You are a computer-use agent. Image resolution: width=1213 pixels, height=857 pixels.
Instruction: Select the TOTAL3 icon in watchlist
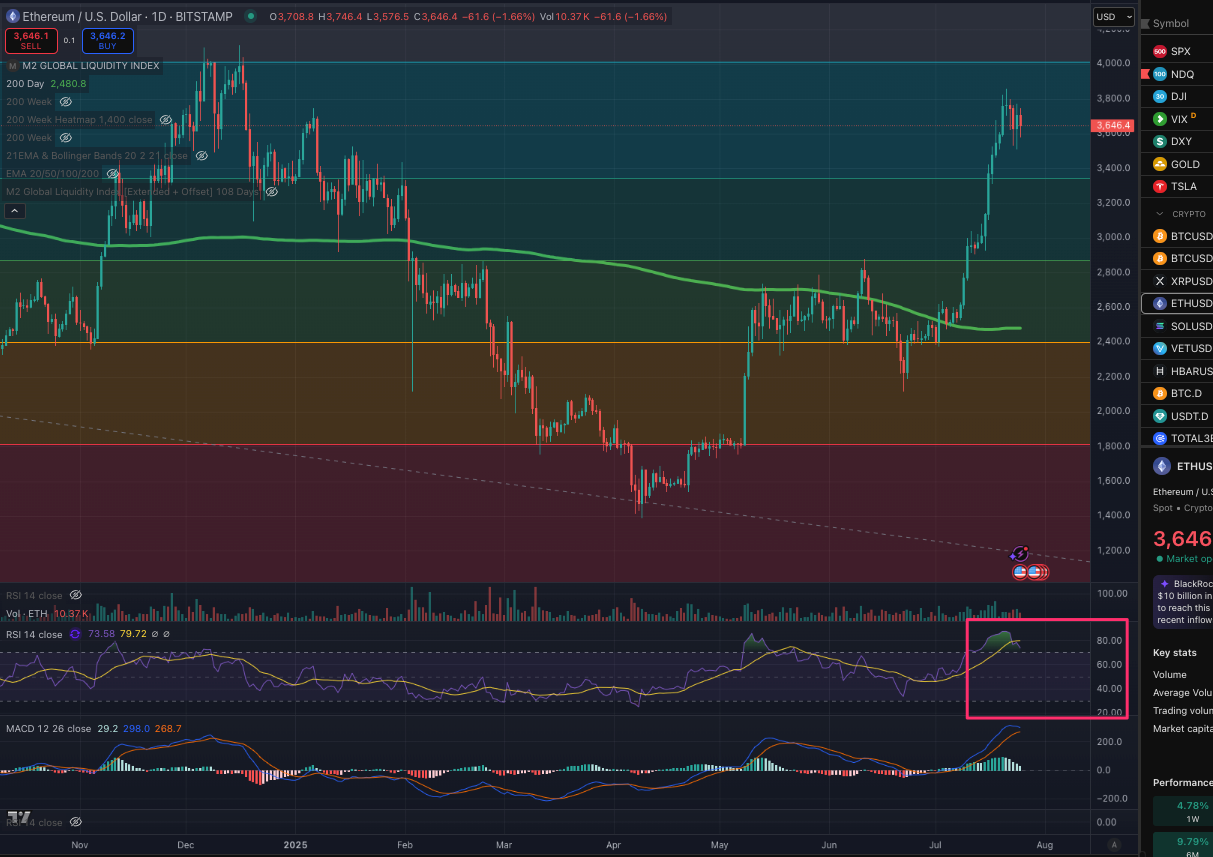coord(1160,438)
